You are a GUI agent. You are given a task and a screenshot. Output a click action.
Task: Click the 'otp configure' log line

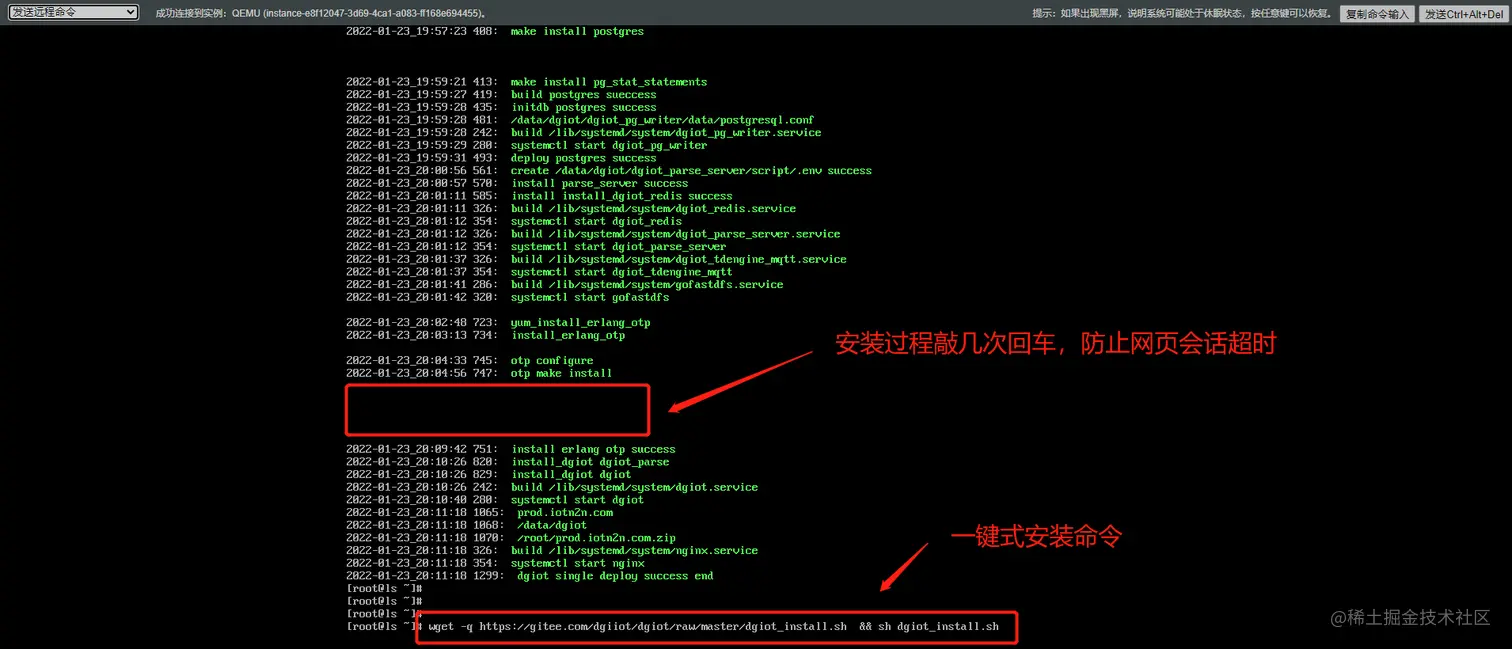[470, 361]
